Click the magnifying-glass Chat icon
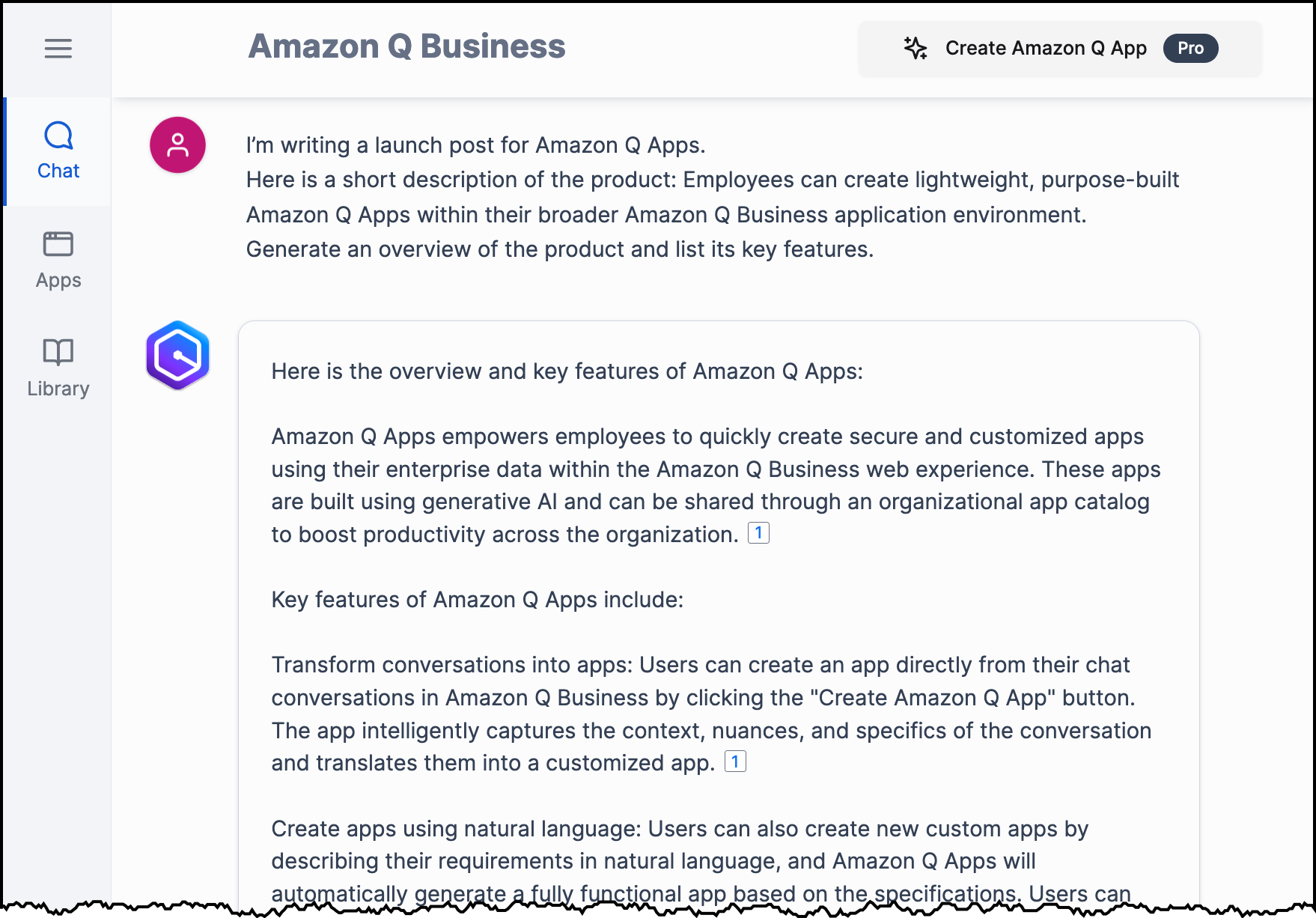 (x=58, y=135)
